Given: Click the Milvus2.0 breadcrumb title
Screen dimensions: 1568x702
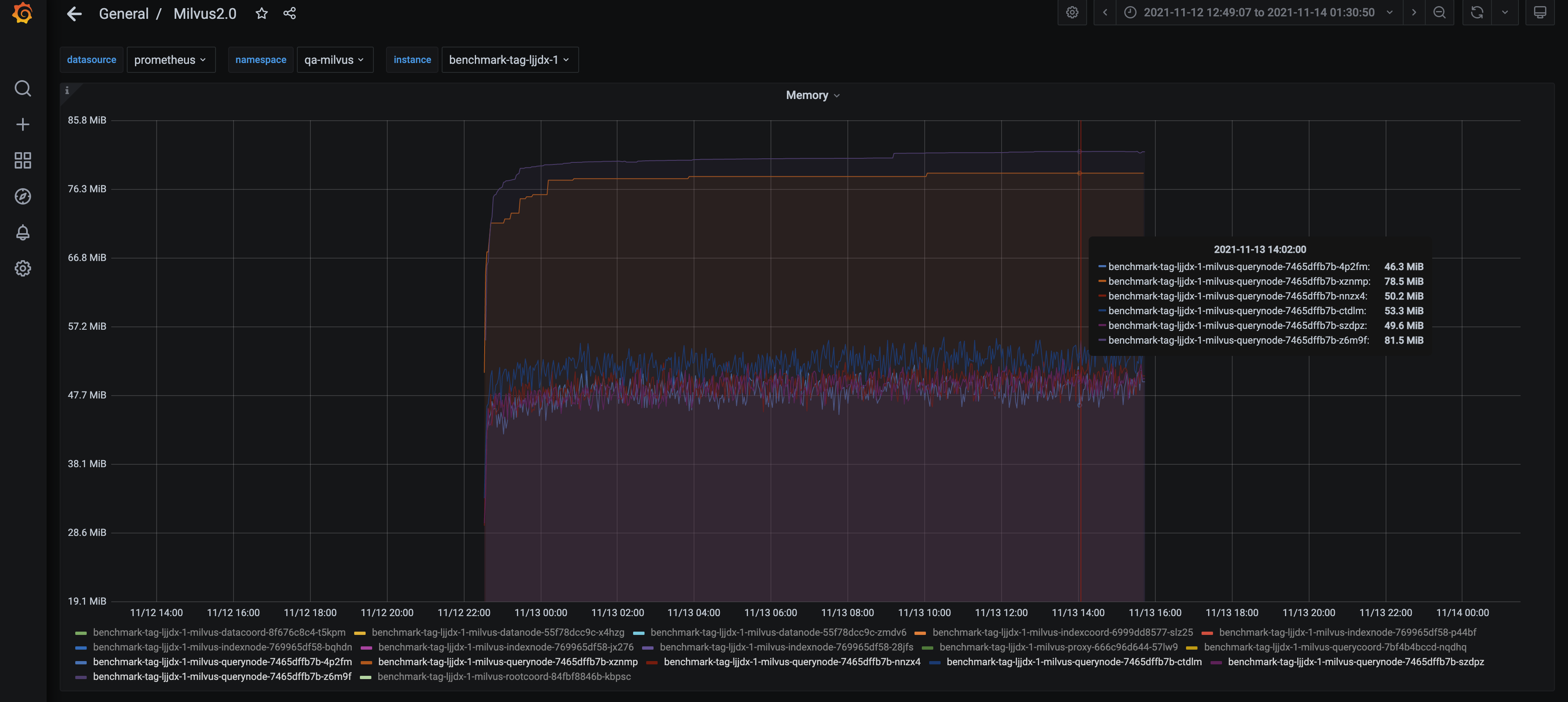Looking at the screenshot, I should click(x=204, y=13).
